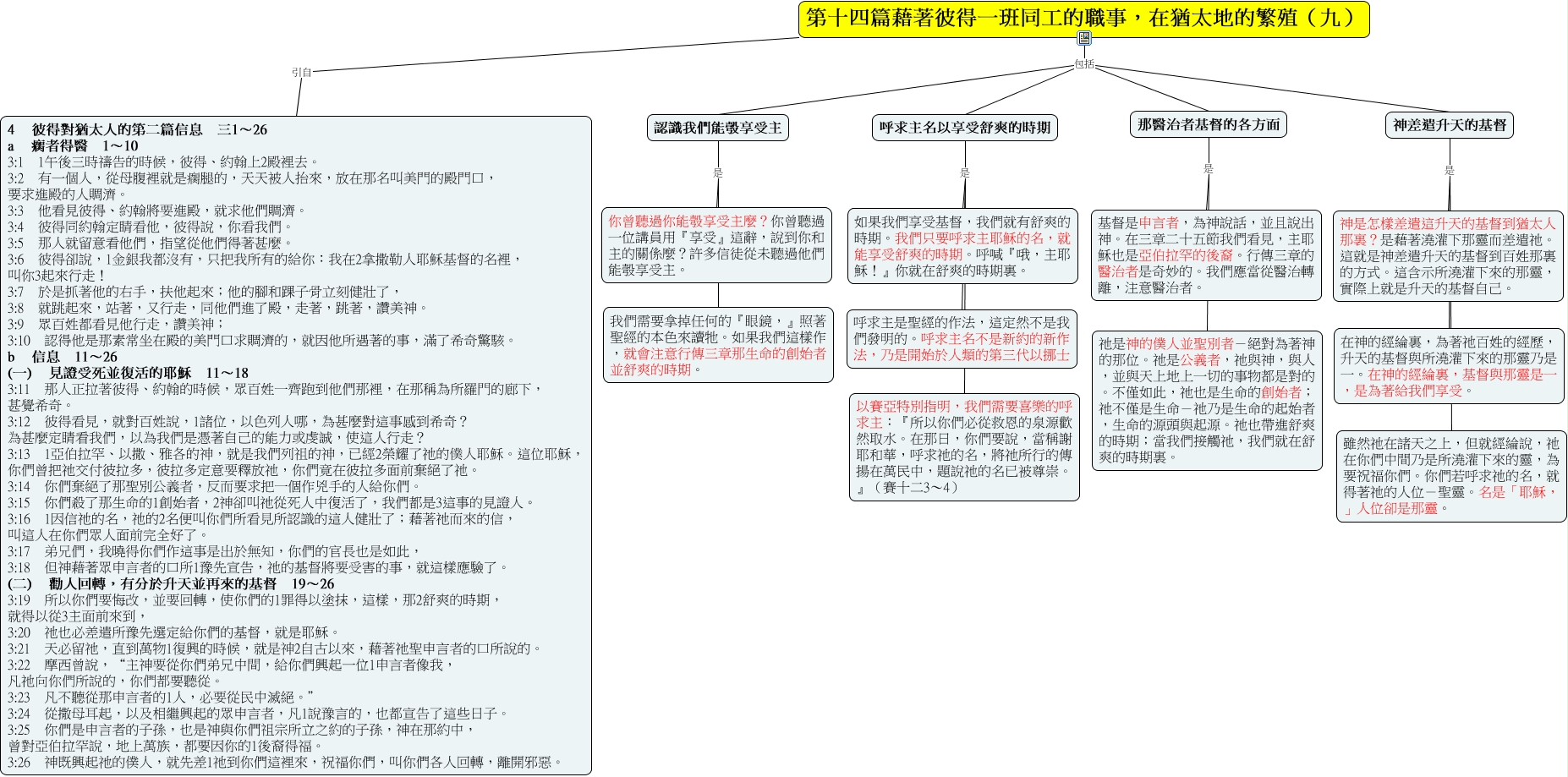Click verse line 3:15 你們殺了那生命的創始者
Viewport: 1568px width, 777px height.
click(271, 502)
